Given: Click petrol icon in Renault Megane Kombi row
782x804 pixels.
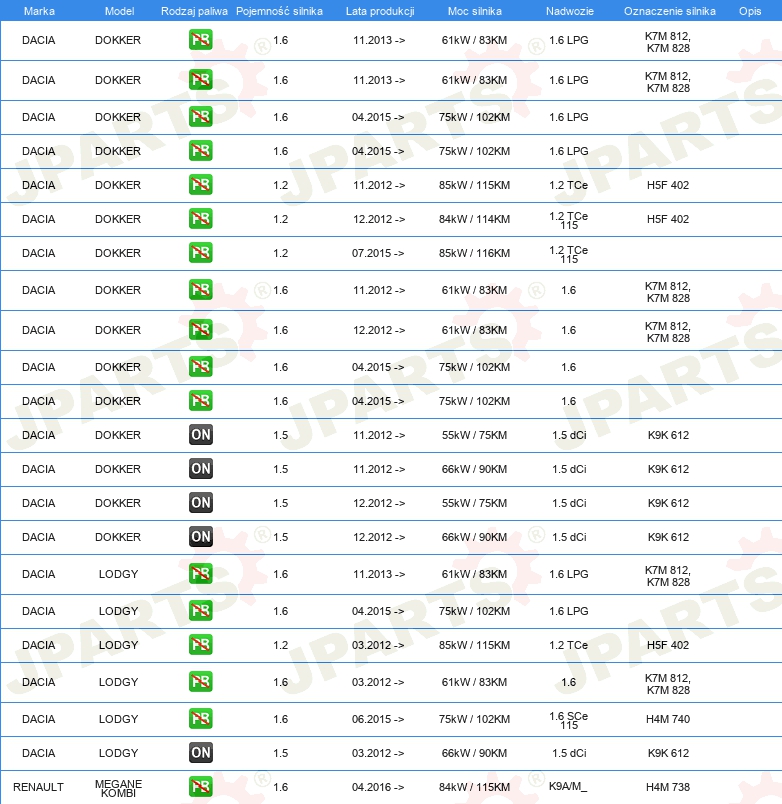Looking at the screenshot, I should point(200,787).
